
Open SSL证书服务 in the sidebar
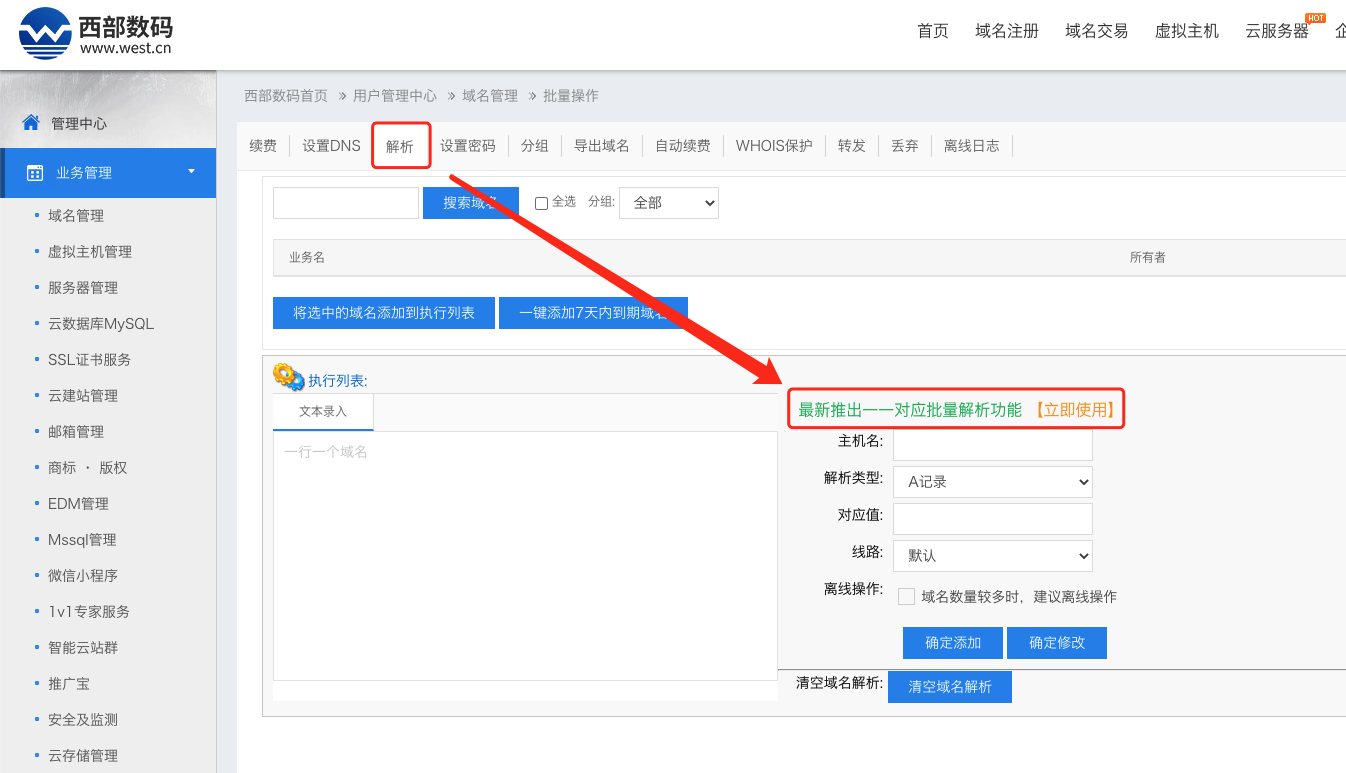pos(89,360)
